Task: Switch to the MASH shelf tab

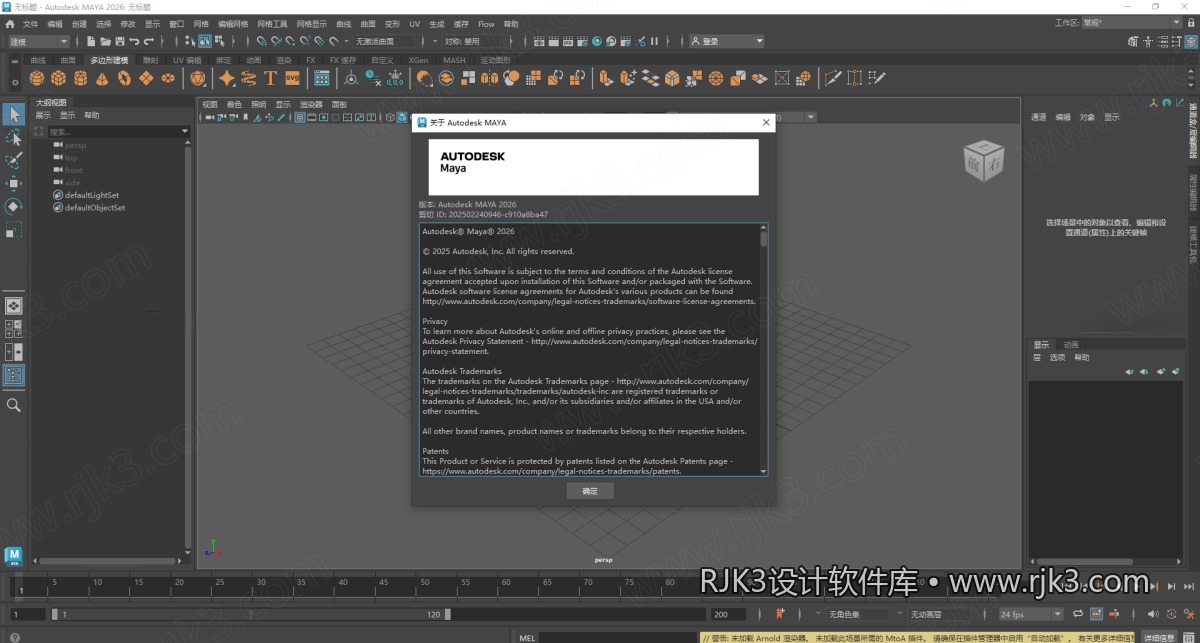Action: (454, 60)
